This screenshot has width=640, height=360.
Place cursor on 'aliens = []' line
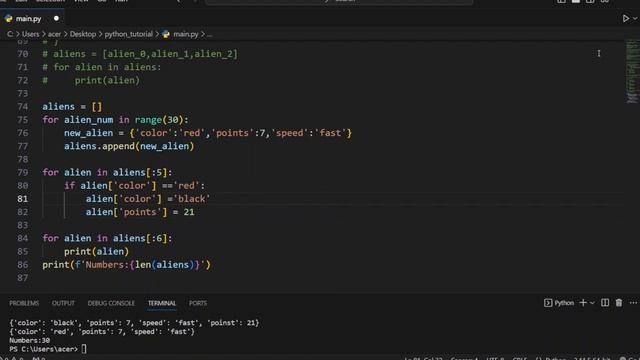pyautogui.click(x=72, y=107)
